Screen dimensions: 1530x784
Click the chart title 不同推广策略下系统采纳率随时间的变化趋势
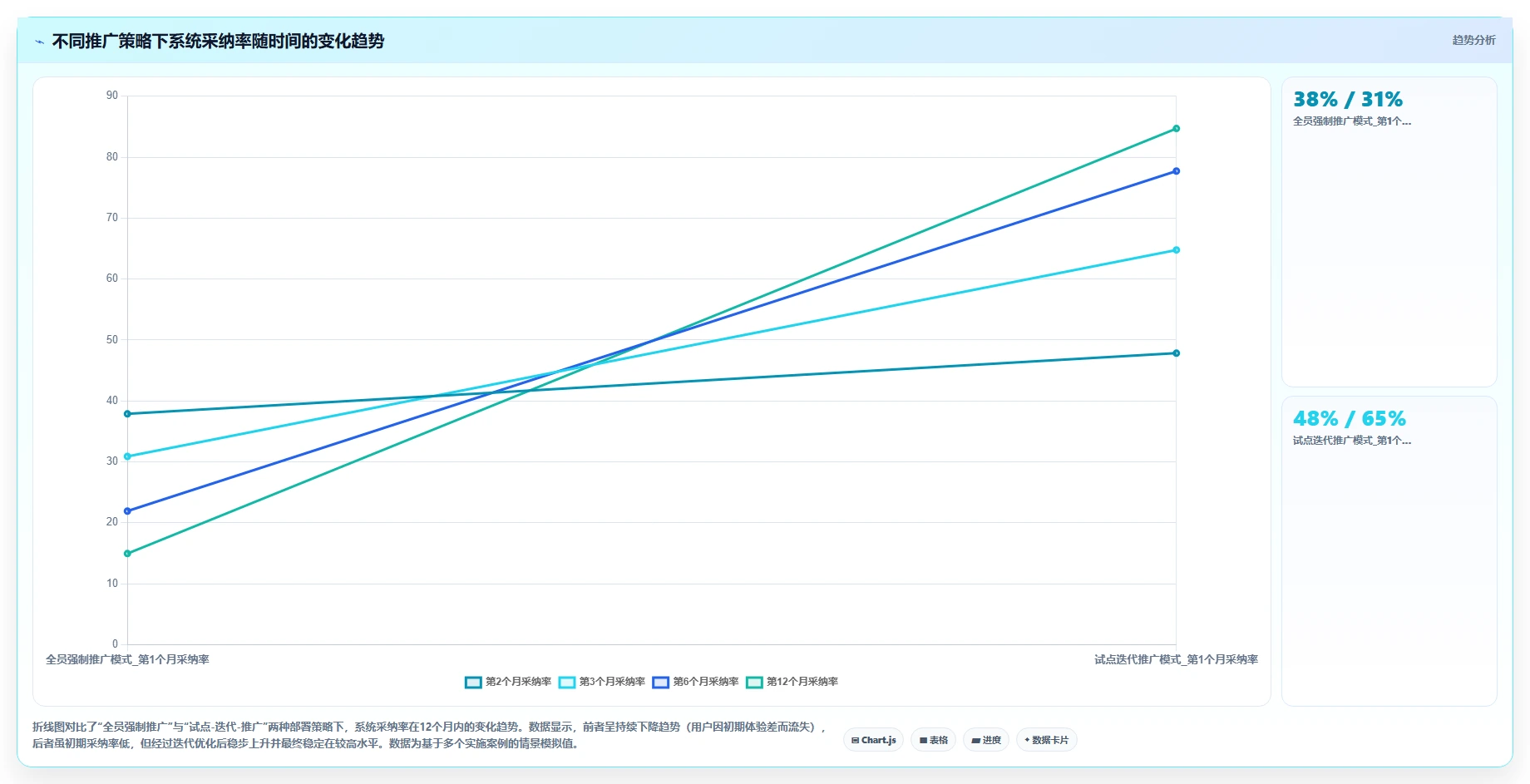point(218,42)
